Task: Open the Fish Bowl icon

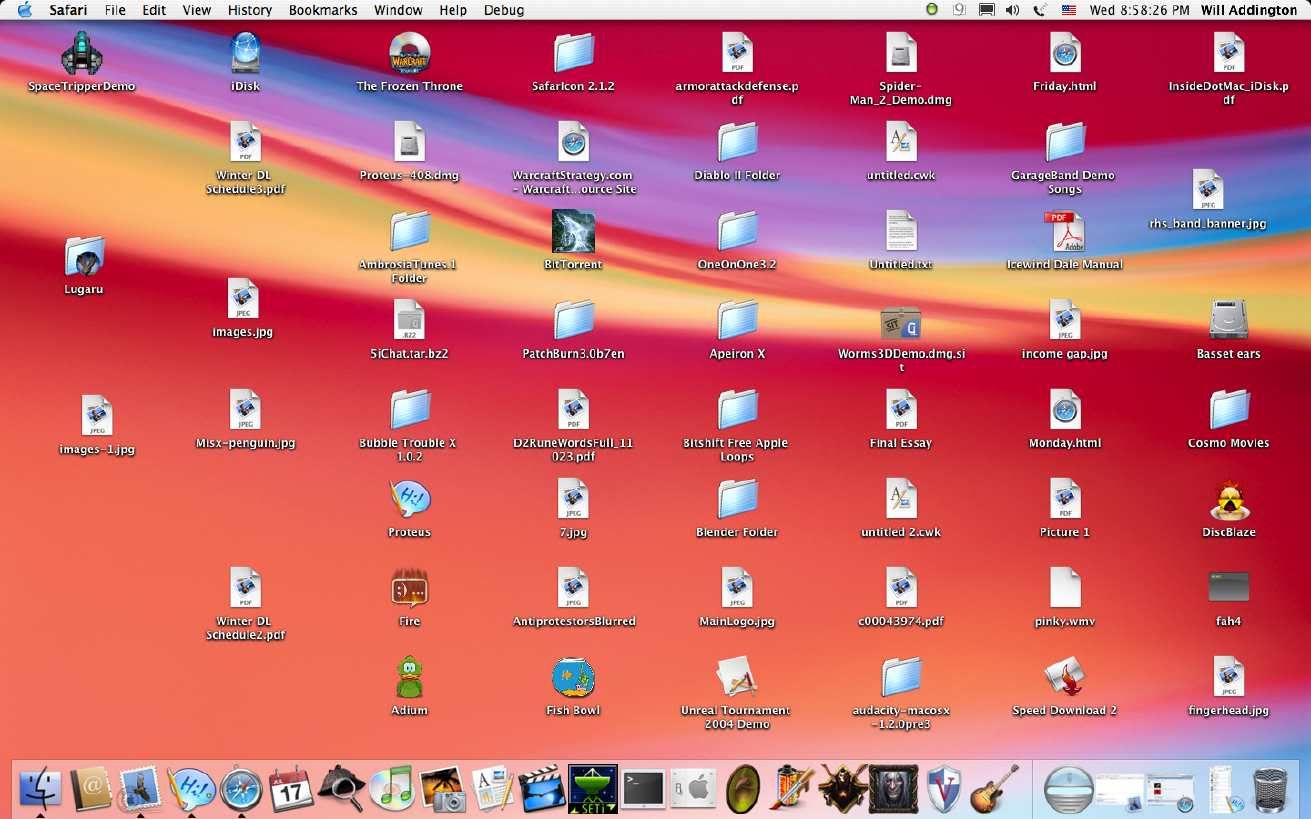Action: pos(573,677)
